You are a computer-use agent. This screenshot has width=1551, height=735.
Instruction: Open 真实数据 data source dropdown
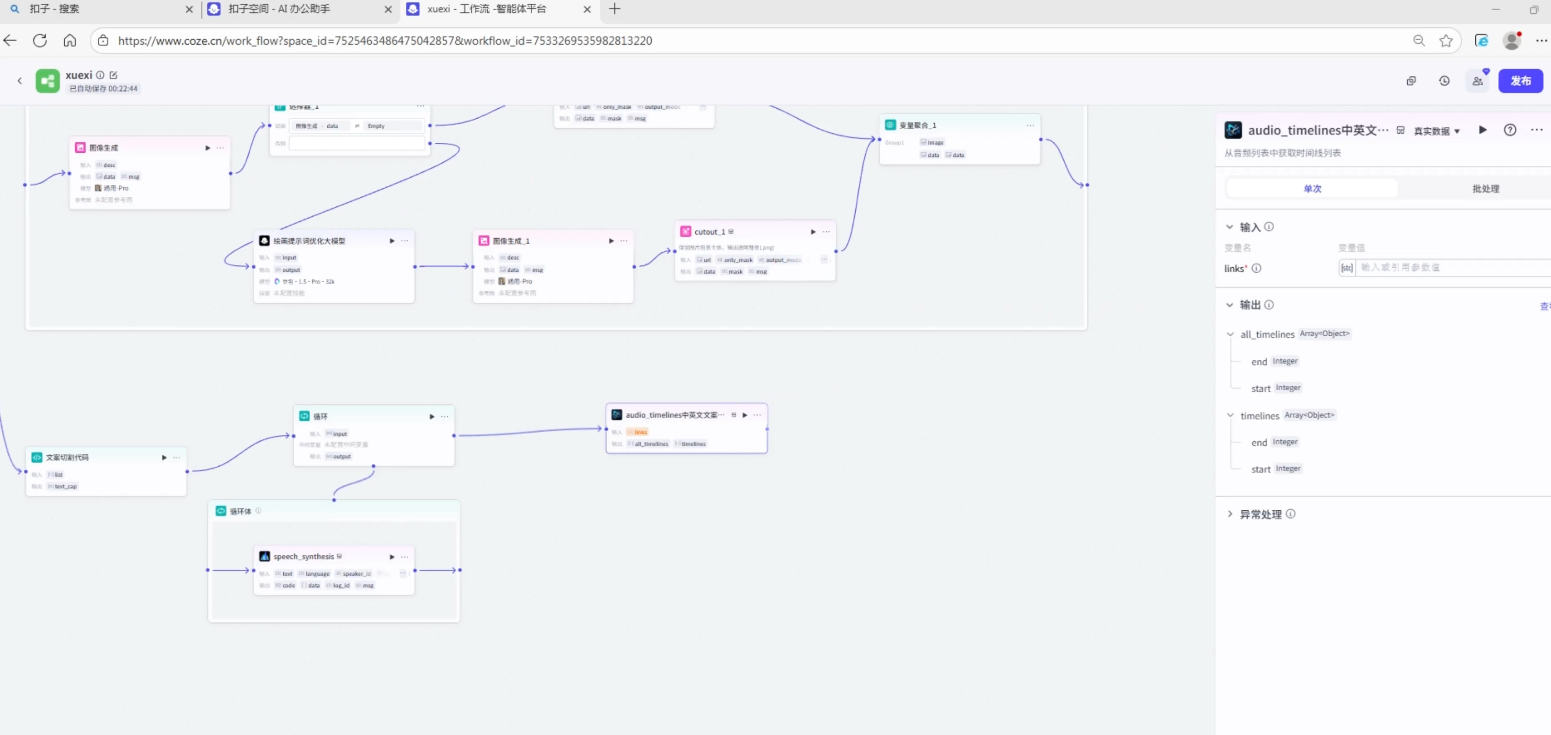(1436, 131)
